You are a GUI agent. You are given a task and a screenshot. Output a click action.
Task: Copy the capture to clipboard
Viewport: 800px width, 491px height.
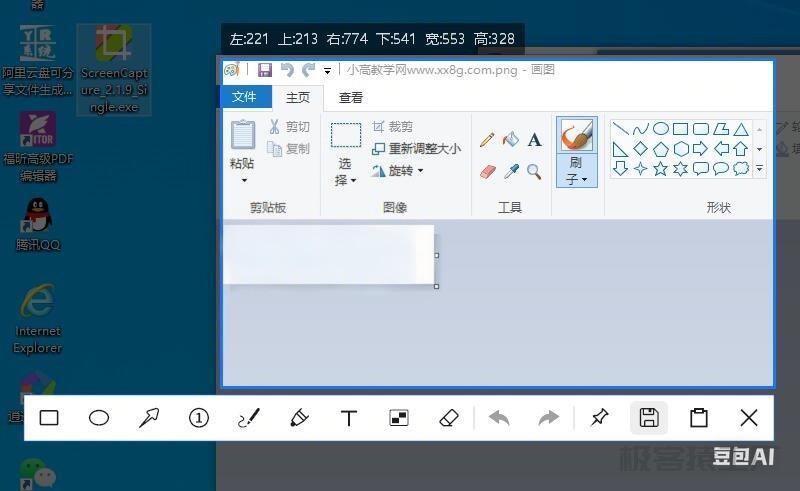[x=699, y=418]
